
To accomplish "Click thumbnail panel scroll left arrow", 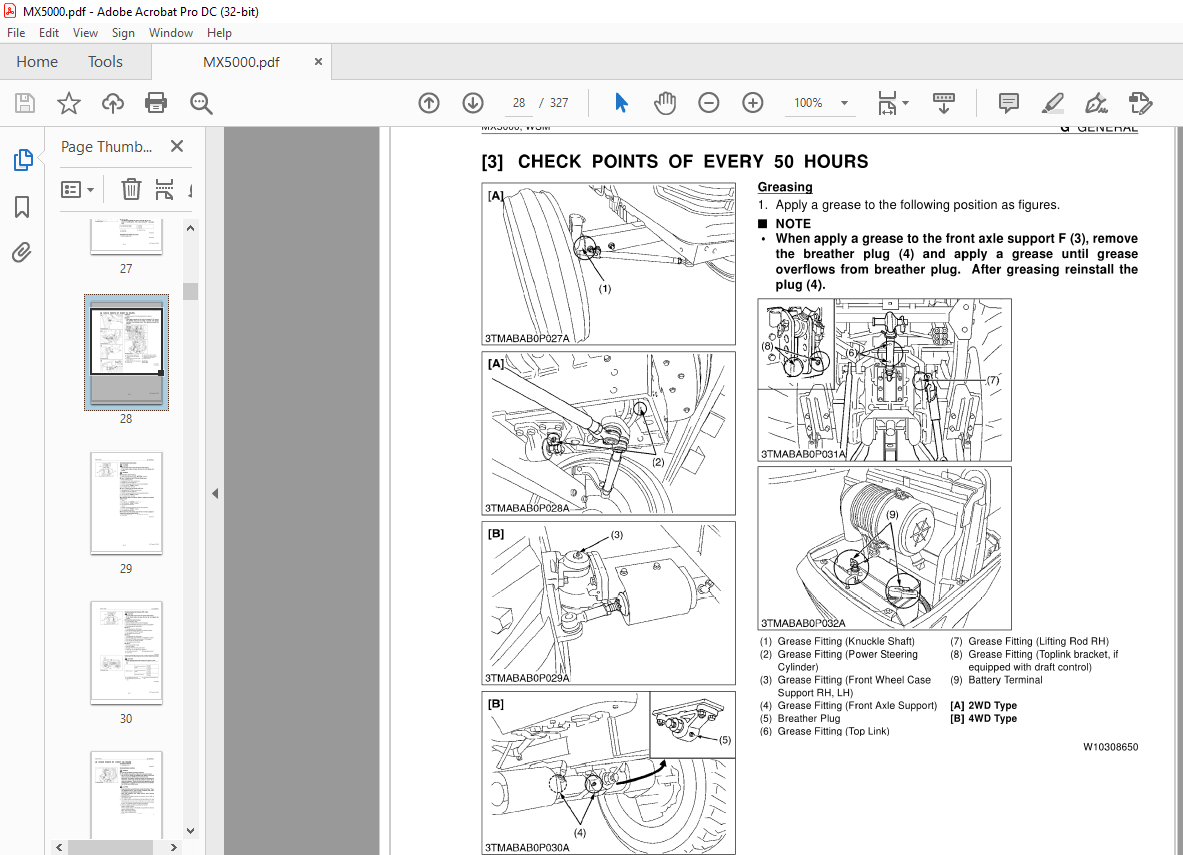I will tap(59, 847).
